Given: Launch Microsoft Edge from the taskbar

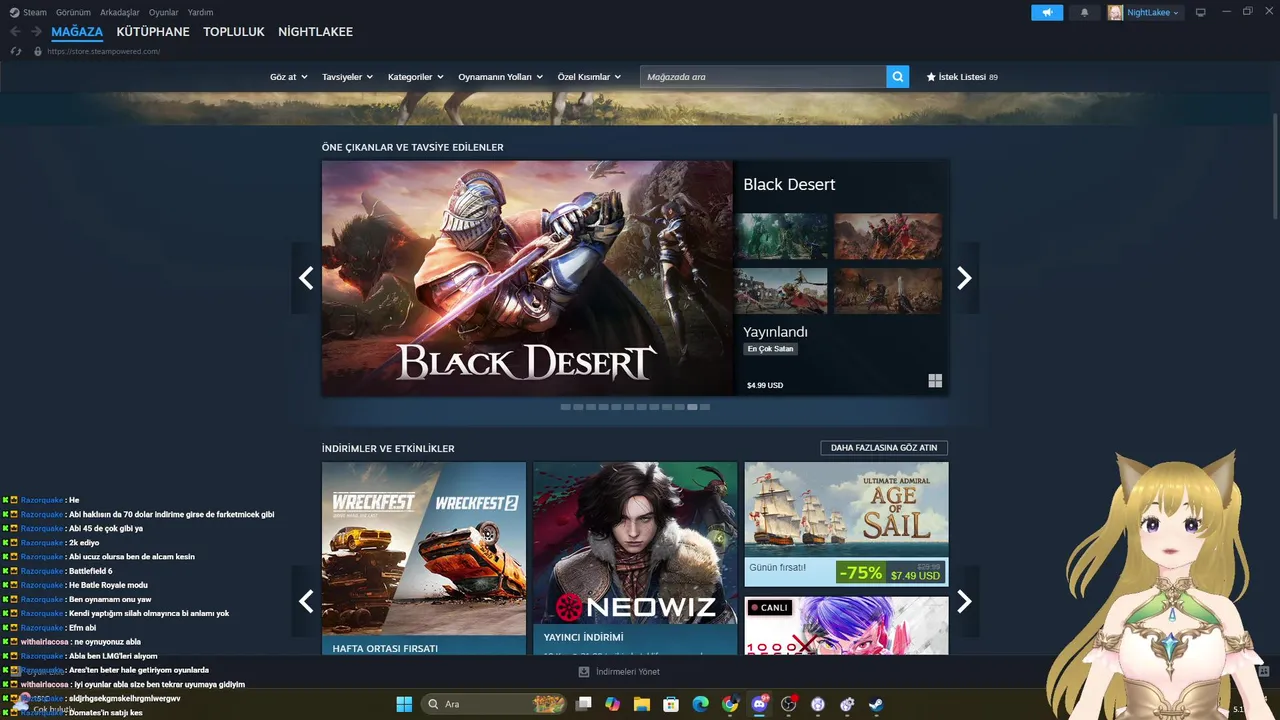Looking at the screenshot, I should click(x=700, y=704).
